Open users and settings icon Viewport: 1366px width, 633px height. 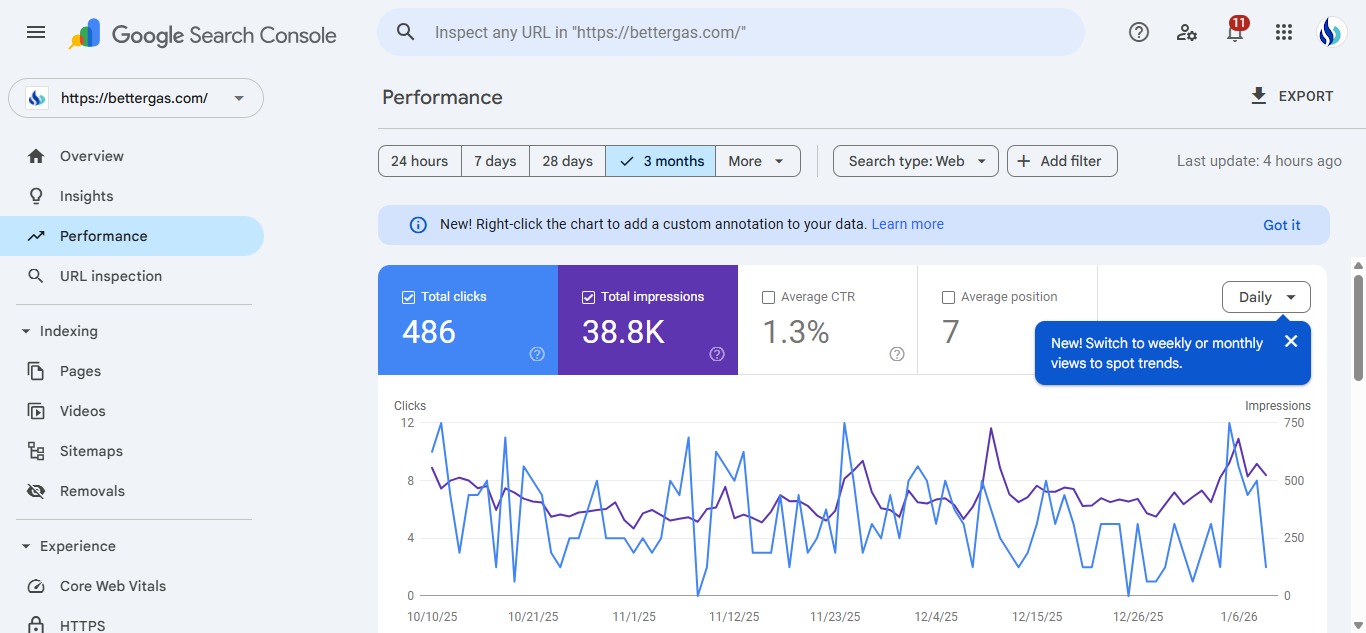click(1187, 32)
